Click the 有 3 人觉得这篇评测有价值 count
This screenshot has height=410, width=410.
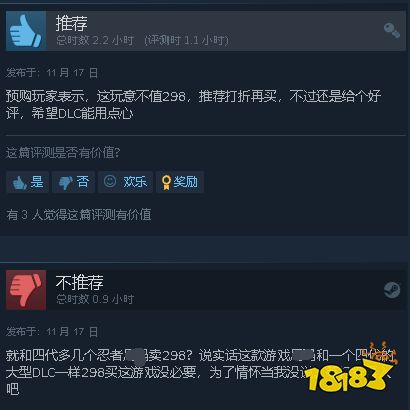(x=79, y=215)
